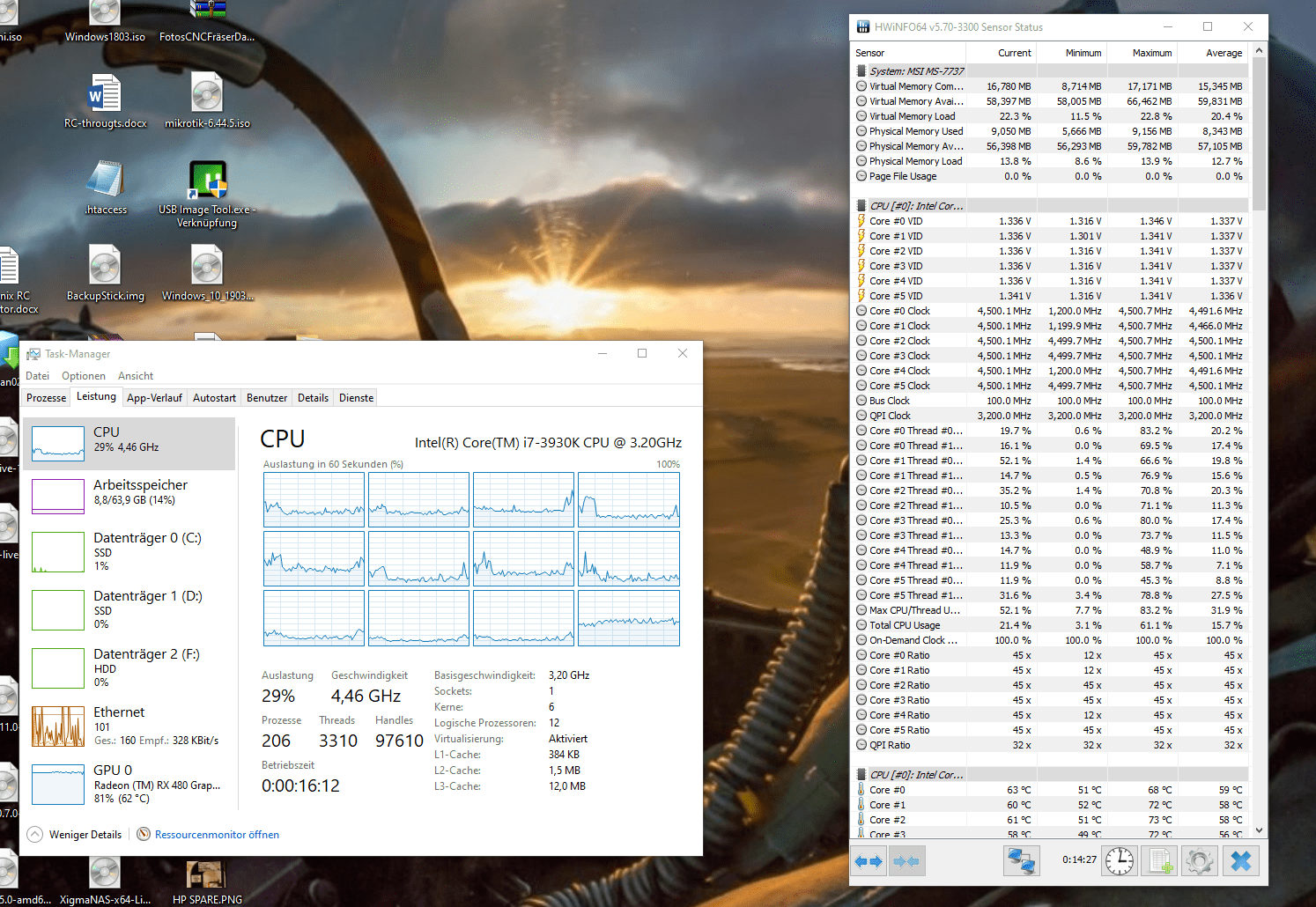The height and width of the screenshot is (907, 1316).
Task: Select the USB Image Tool.exe shortcut
Action: tap(207, 194)
